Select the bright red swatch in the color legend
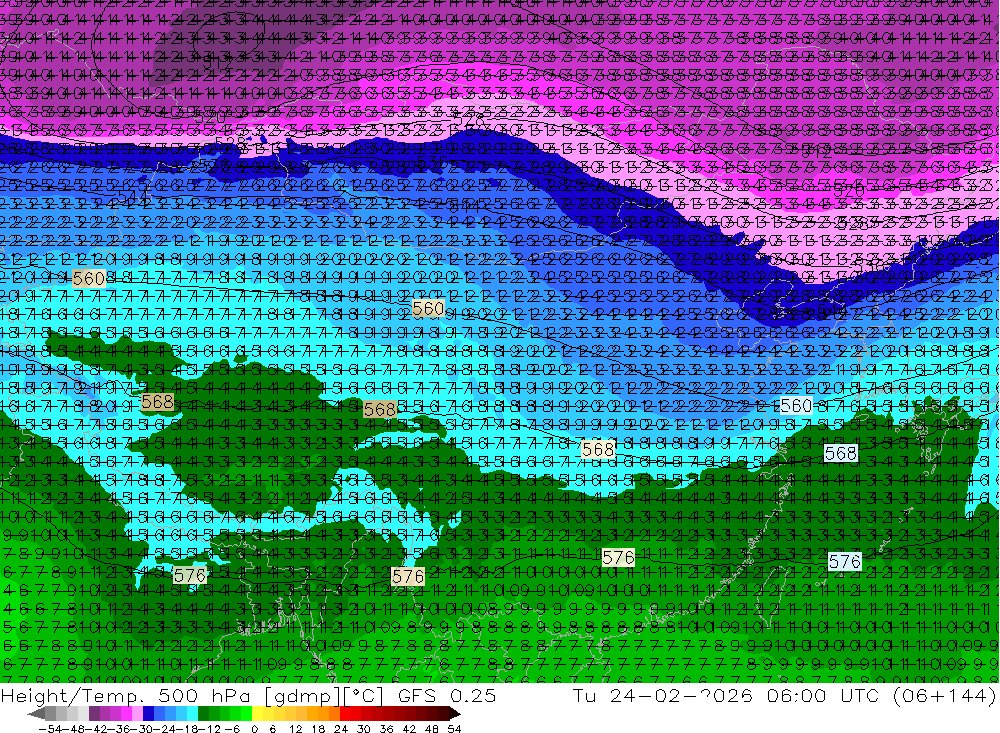The height and width of the screenshot is (733, 1000). point(345,714)
